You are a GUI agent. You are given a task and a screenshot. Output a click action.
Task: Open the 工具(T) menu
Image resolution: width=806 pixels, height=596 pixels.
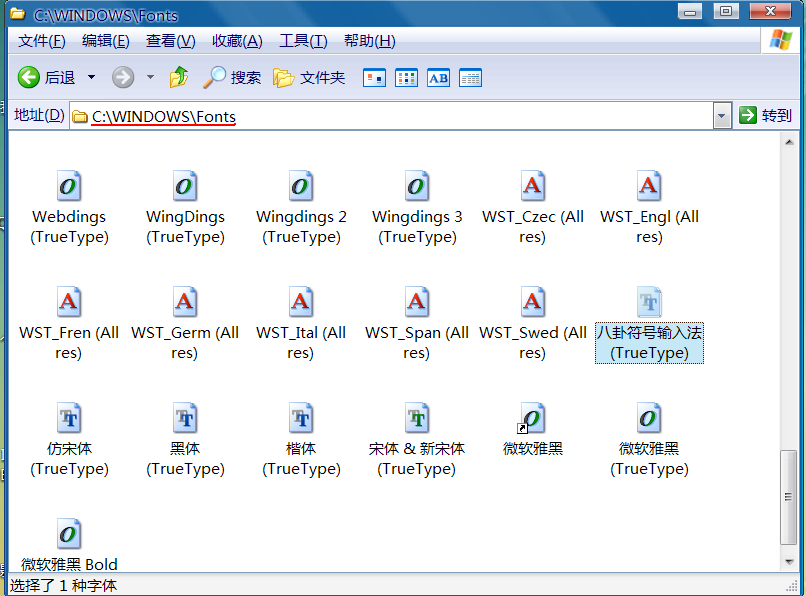303,41
